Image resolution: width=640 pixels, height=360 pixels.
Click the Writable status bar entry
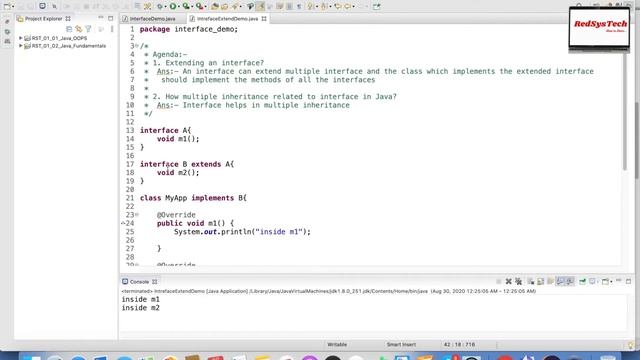[x=337, y=344]
